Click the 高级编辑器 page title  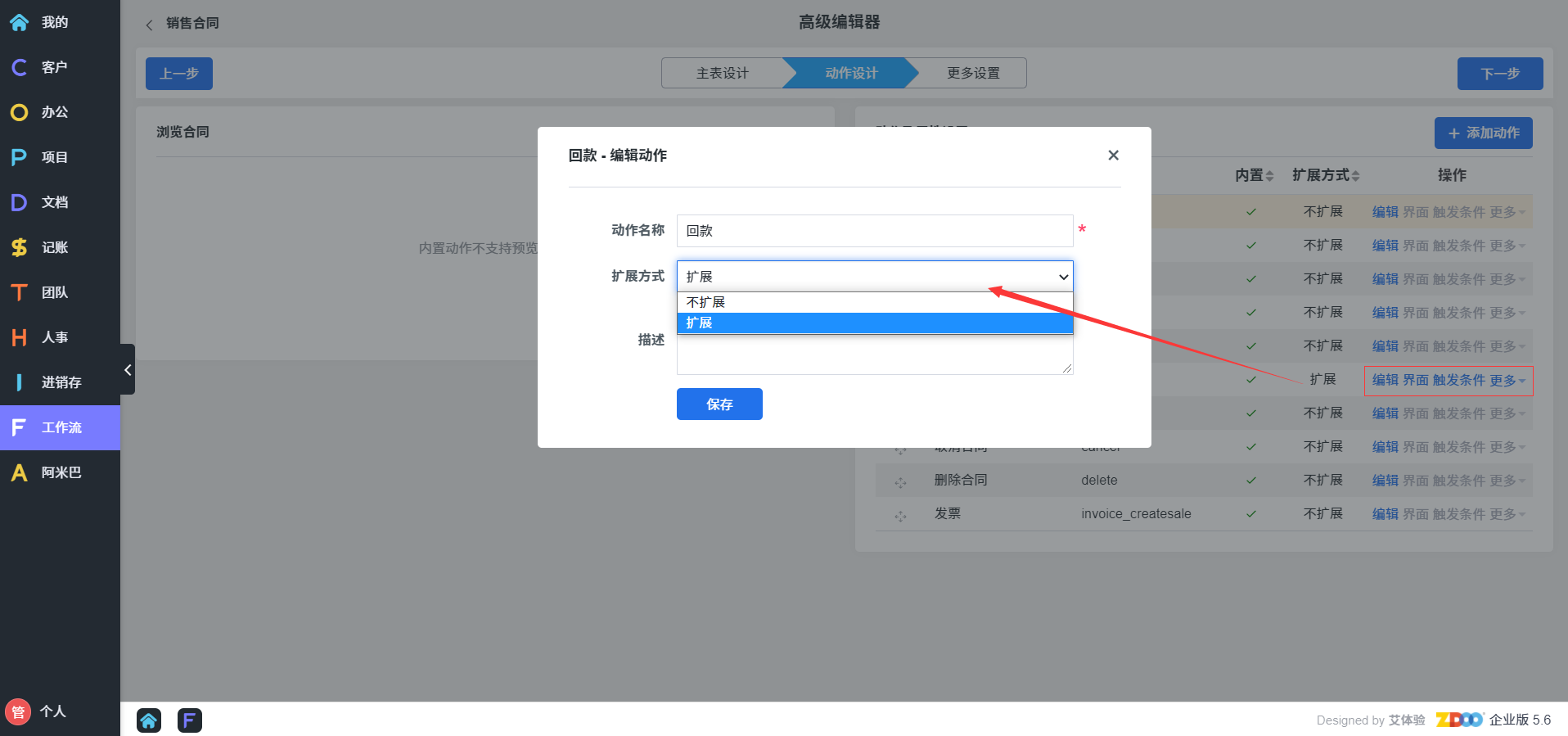(840, 22)
